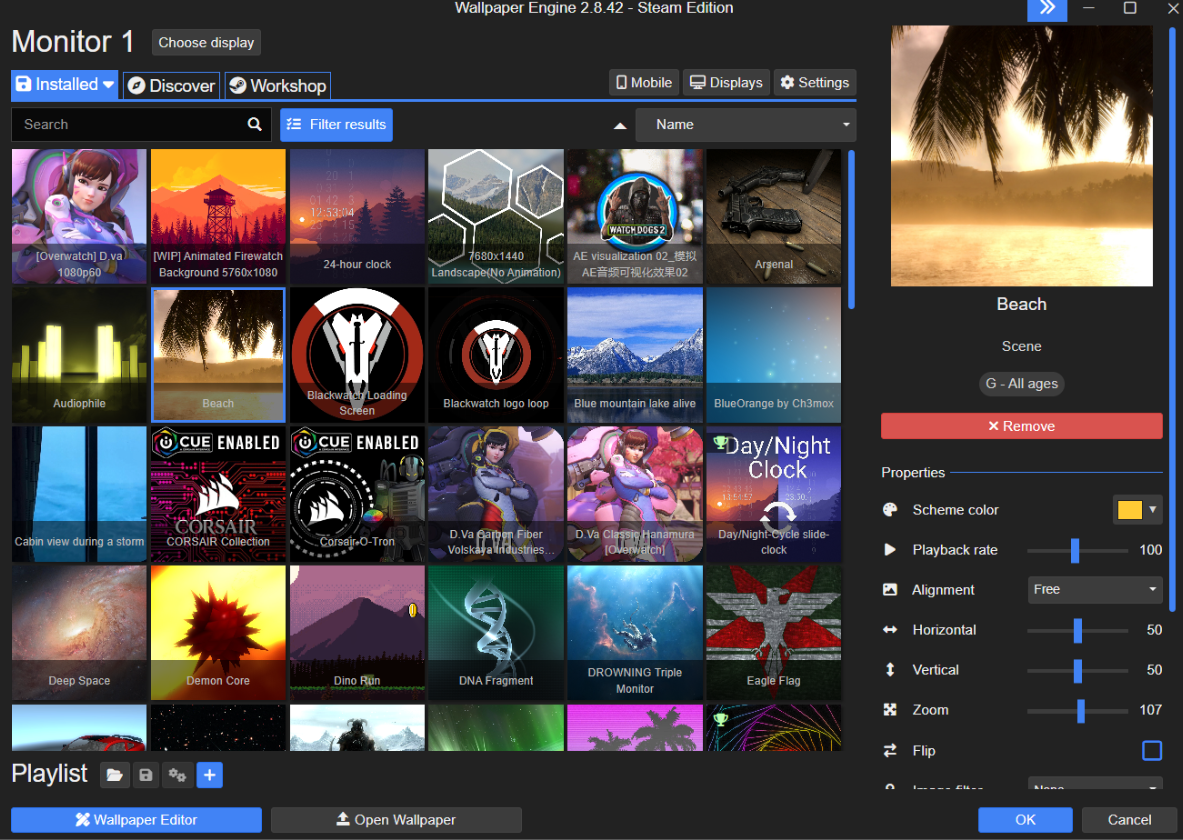Select CORSAIR Collection wallpaper
This screenshot has width=1183, height=840.
[218, 494]
